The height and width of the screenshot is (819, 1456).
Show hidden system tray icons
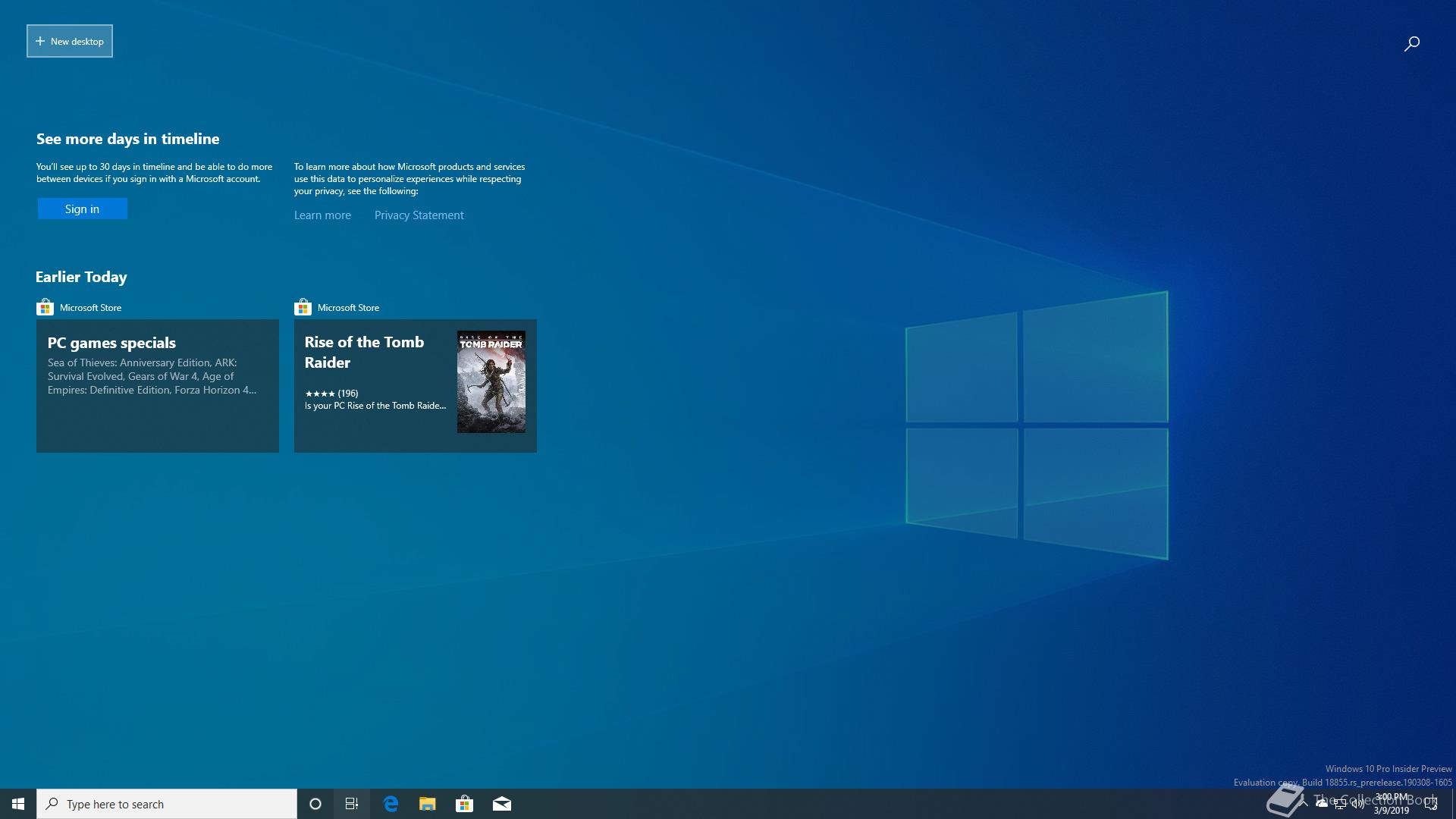(1304, 804)
